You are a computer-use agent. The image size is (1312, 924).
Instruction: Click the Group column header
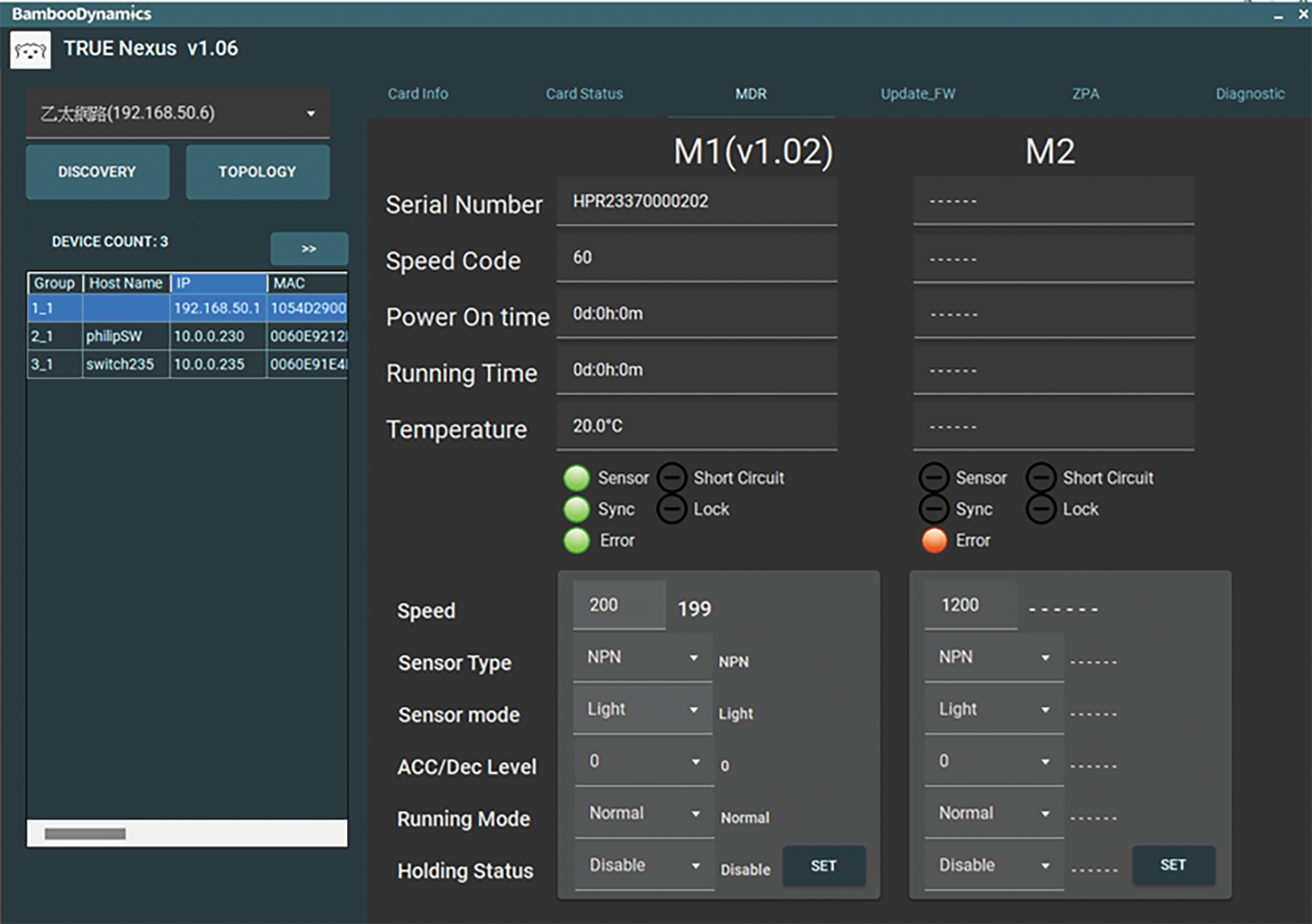coord(55,283)
